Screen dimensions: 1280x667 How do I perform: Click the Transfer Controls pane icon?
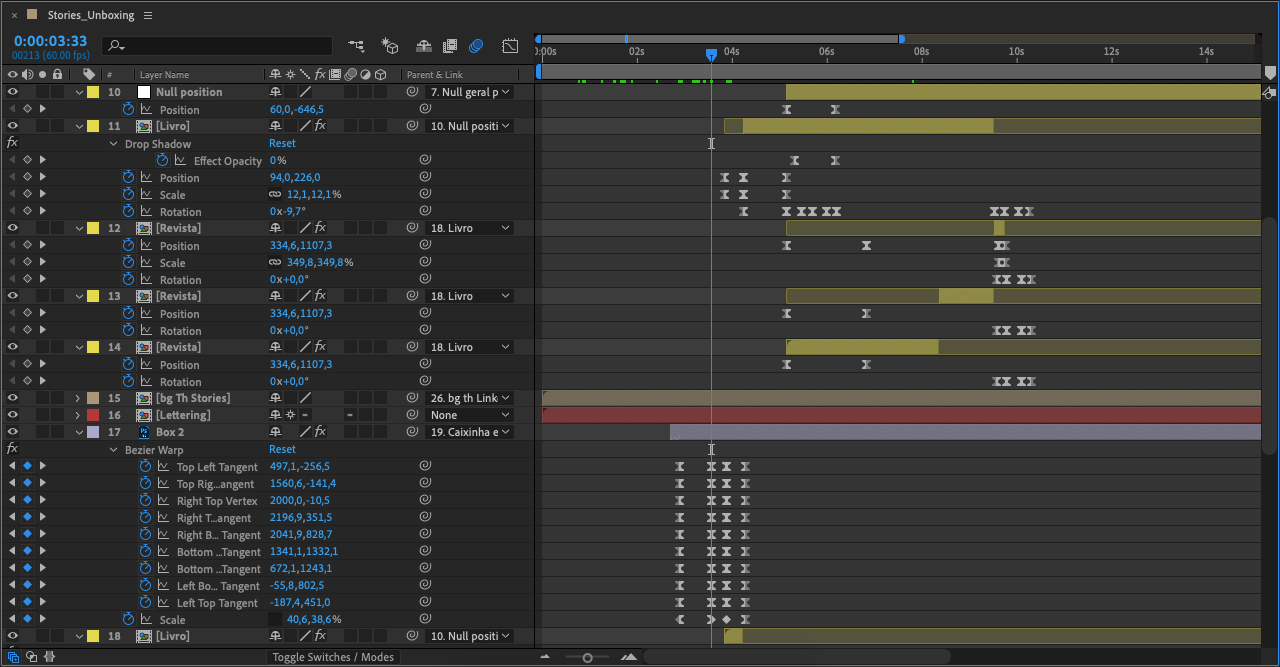[32, 657]
